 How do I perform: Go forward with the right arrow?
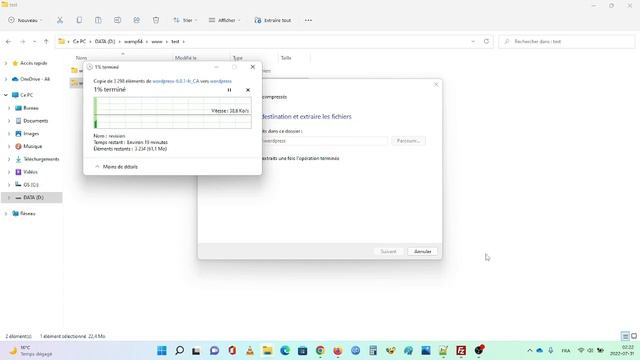tap(22, 42)
